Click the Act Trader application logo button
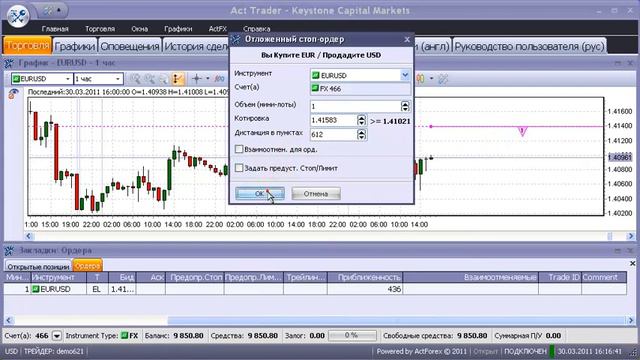The width and height of the screenshot is (640, 360). click(x=18, y=16)
